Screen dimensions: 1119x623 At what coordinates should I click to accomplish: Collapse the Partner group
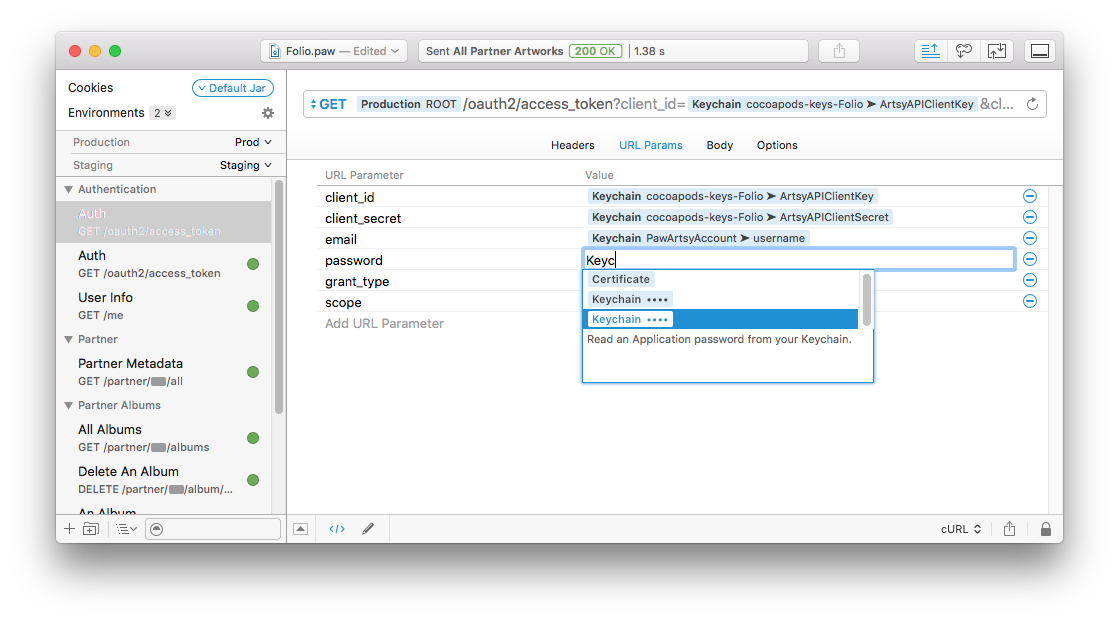pyautogui.click(x=69, y=339)
